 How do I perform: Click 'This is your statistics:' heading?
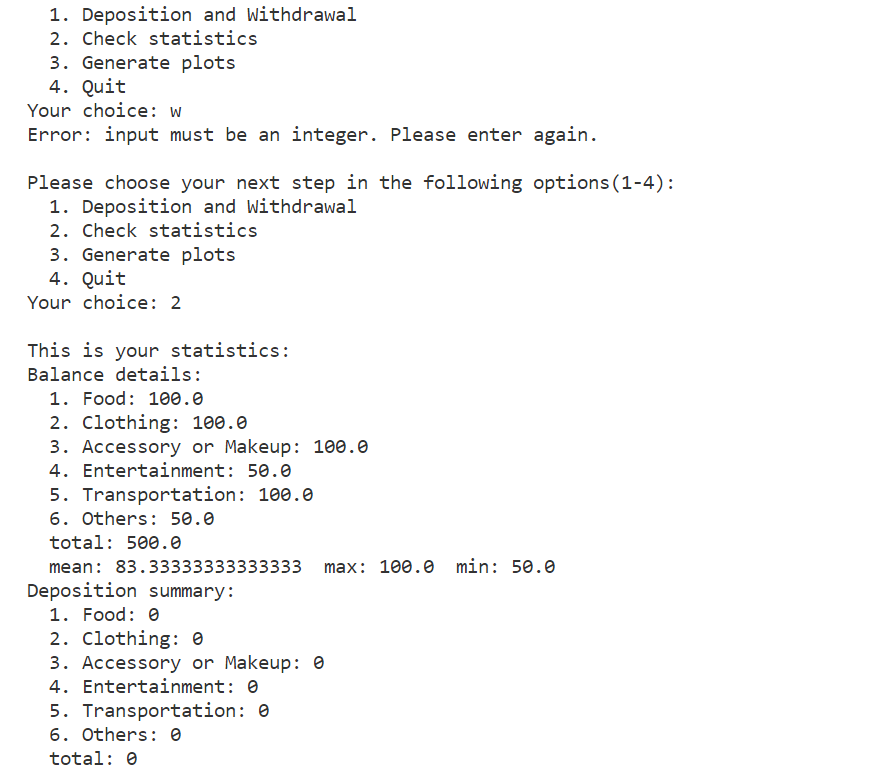tap(159, 351)
